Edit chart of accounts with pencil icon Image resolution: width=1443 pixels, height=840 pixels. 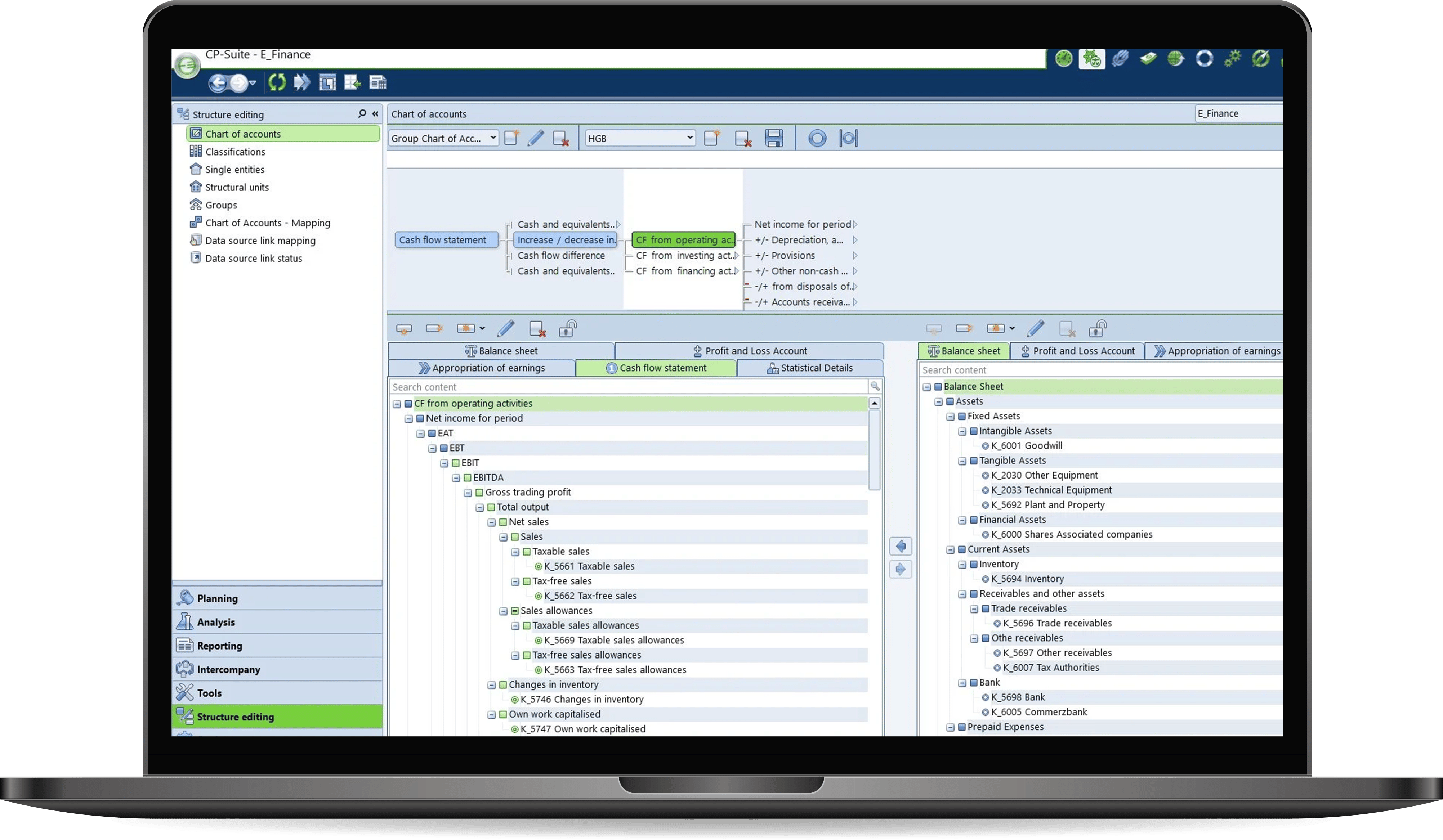coord(535,138)
